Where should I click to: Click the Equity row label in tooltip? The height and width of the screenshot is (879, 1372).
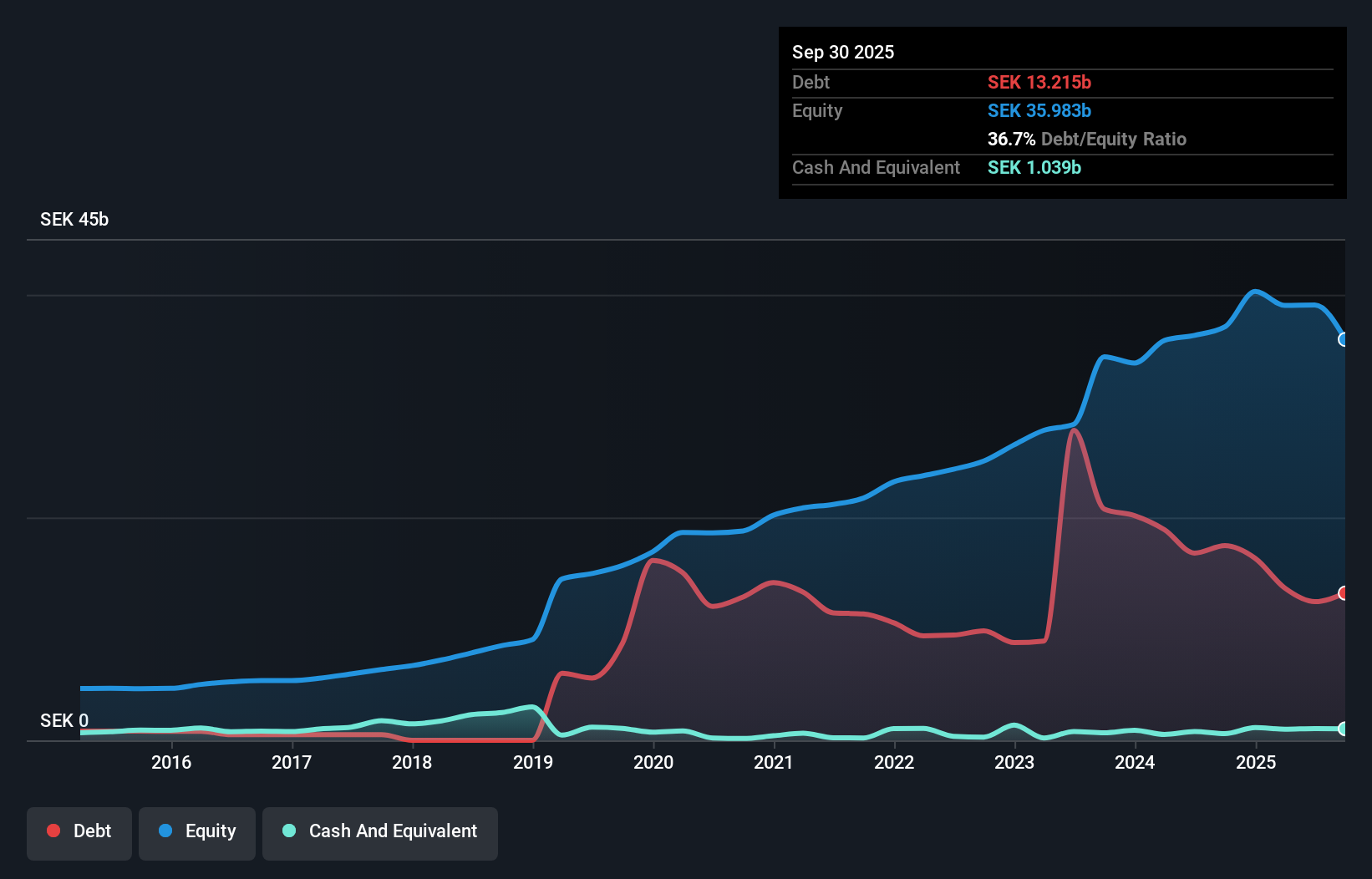tap(817, 110)
